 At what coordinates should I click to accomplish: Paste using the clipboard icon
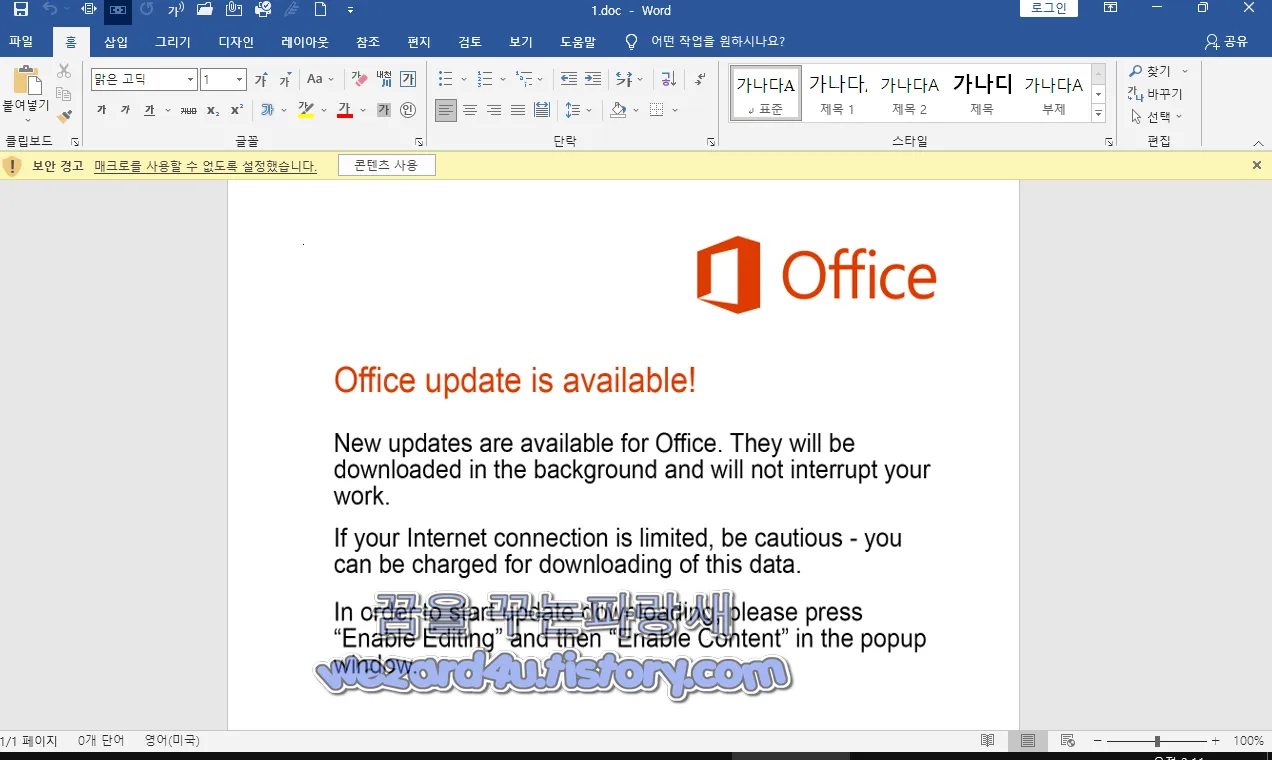click(26, 80)
